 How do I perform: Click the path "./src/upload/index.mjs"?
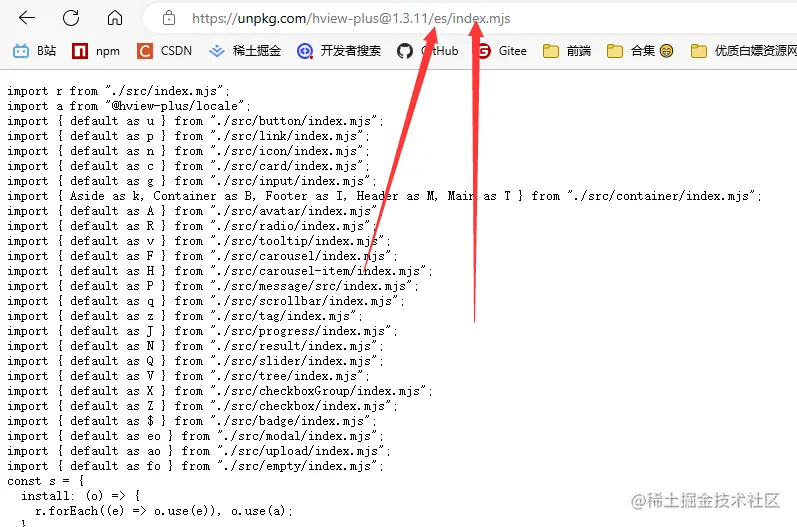[301, 451]
